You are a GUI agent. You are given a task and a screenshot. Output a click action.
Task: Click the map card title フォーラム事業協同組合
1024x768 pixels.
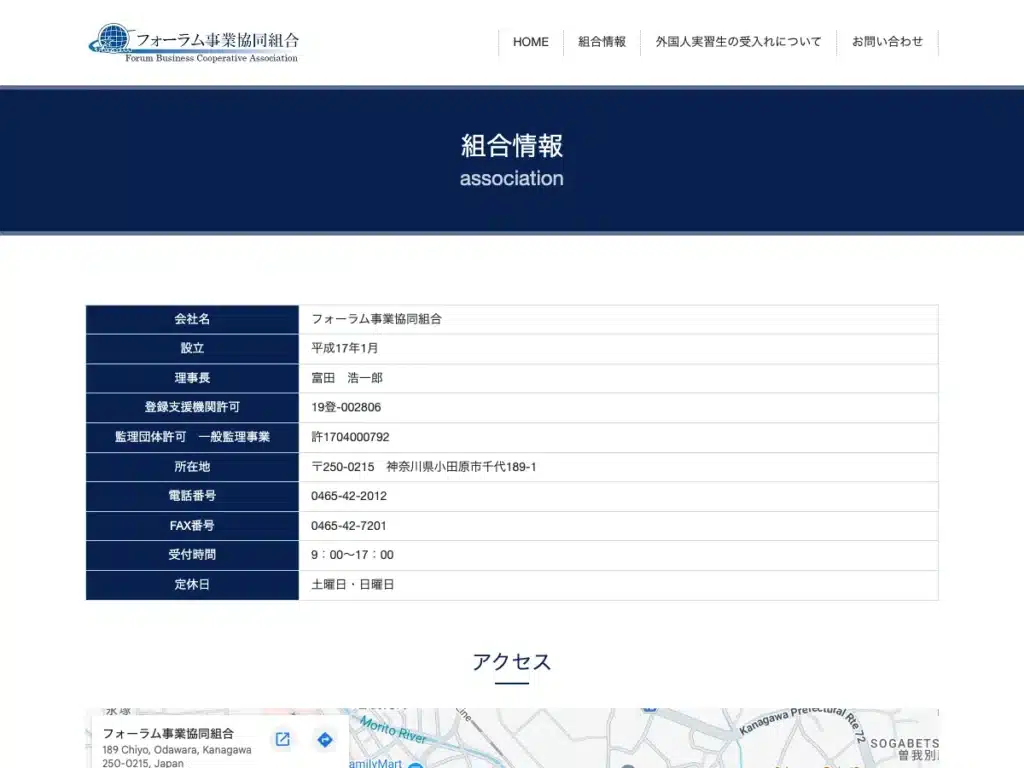168,733
